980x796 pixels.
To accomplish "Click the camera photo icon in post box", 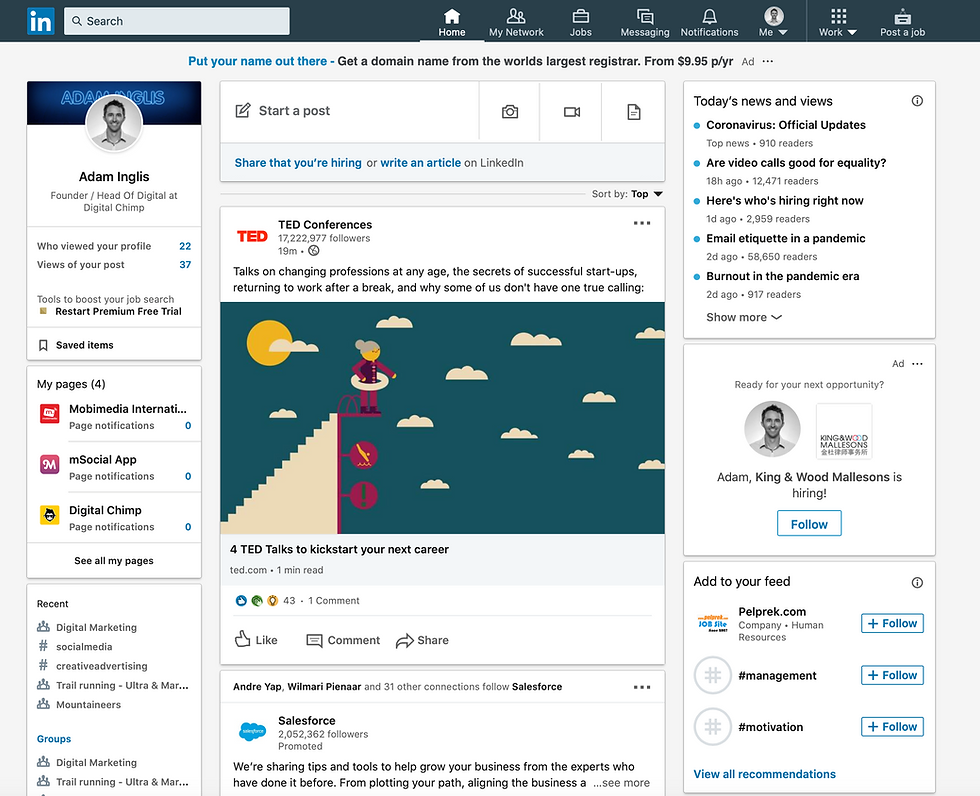I will click(509, 112).
